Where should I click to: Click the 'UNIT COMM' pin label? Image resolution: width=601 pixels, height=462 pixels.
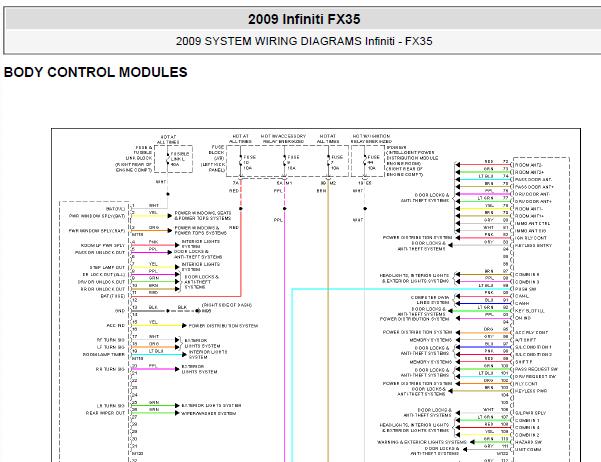pos(528,449)
